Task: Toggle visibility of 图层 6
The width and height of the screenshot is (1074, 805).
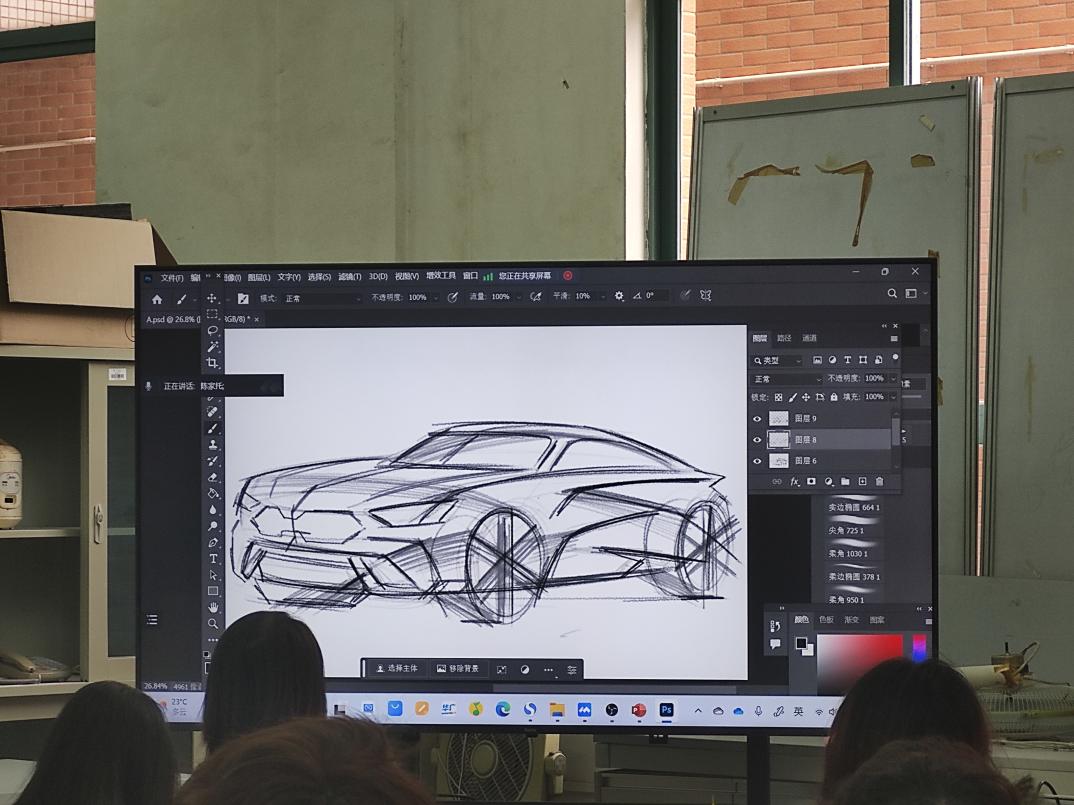Action: pyautogui.click(x=757, y=461)
